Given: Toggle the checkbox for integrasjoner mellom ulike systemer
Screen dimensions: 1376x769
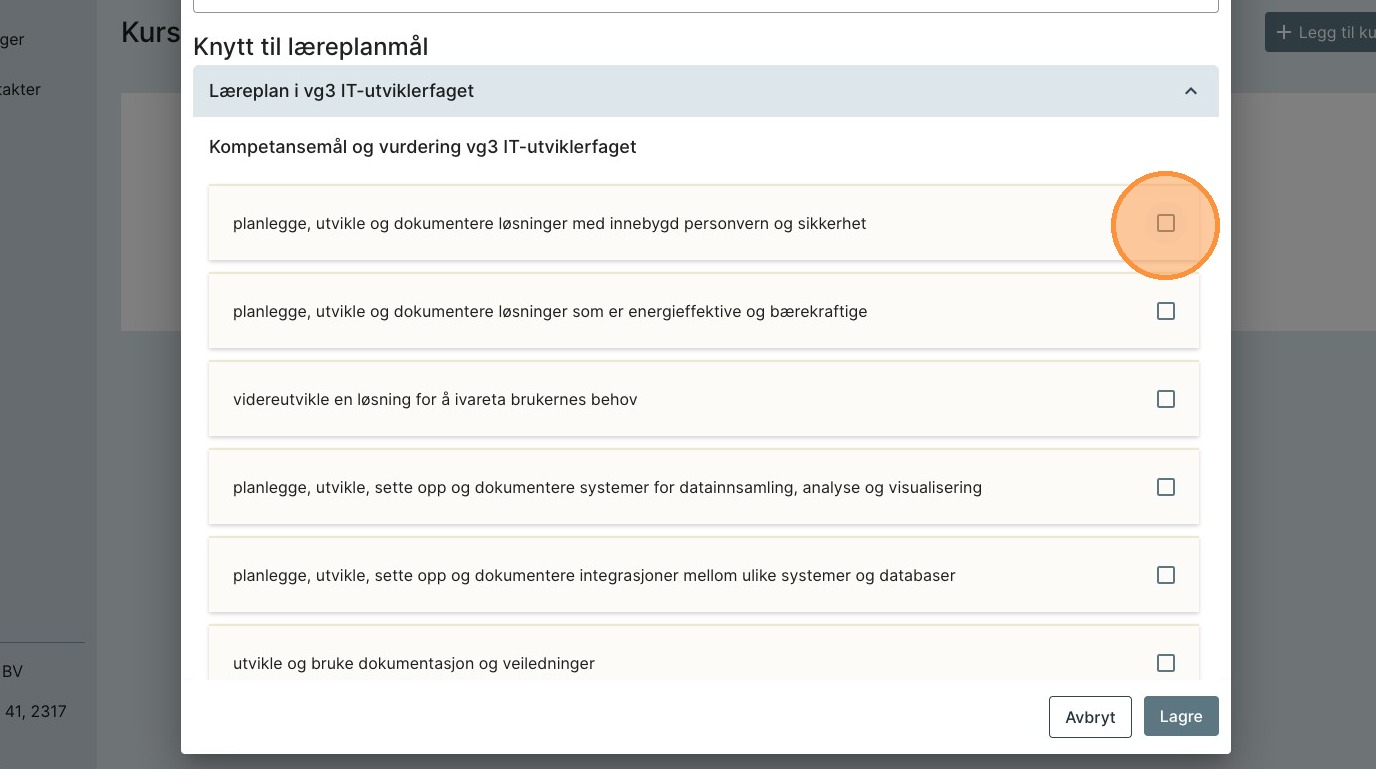Looking at the screenshot, I should click(1165, 575).
